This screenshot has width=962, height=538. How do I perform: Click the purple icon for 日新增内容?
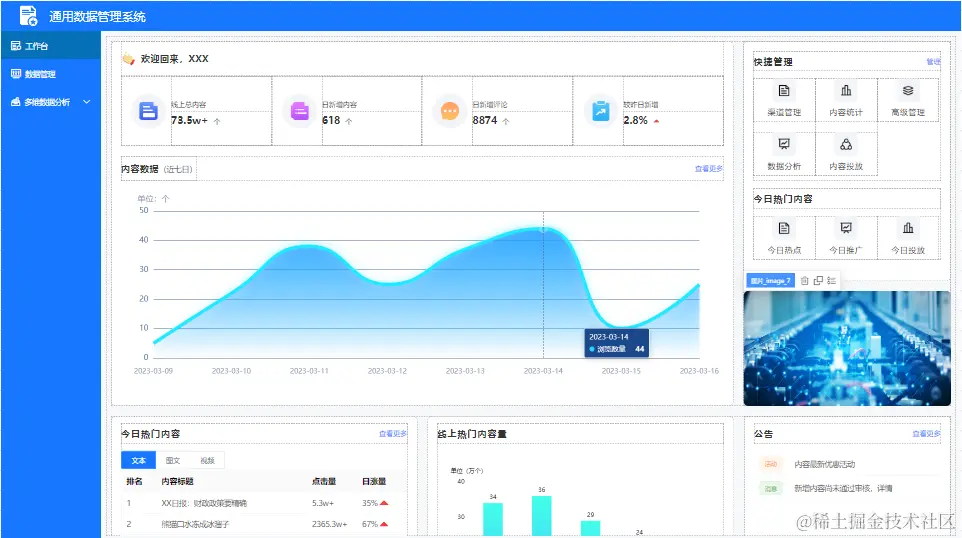(299, 111)
